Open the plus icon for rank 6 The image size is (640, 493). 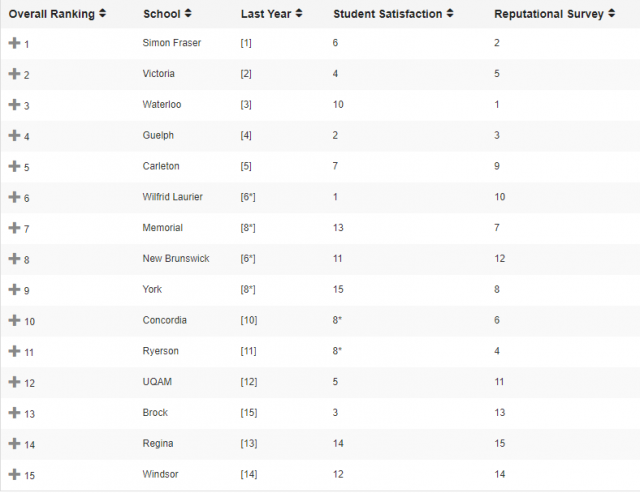coord(14,197)
